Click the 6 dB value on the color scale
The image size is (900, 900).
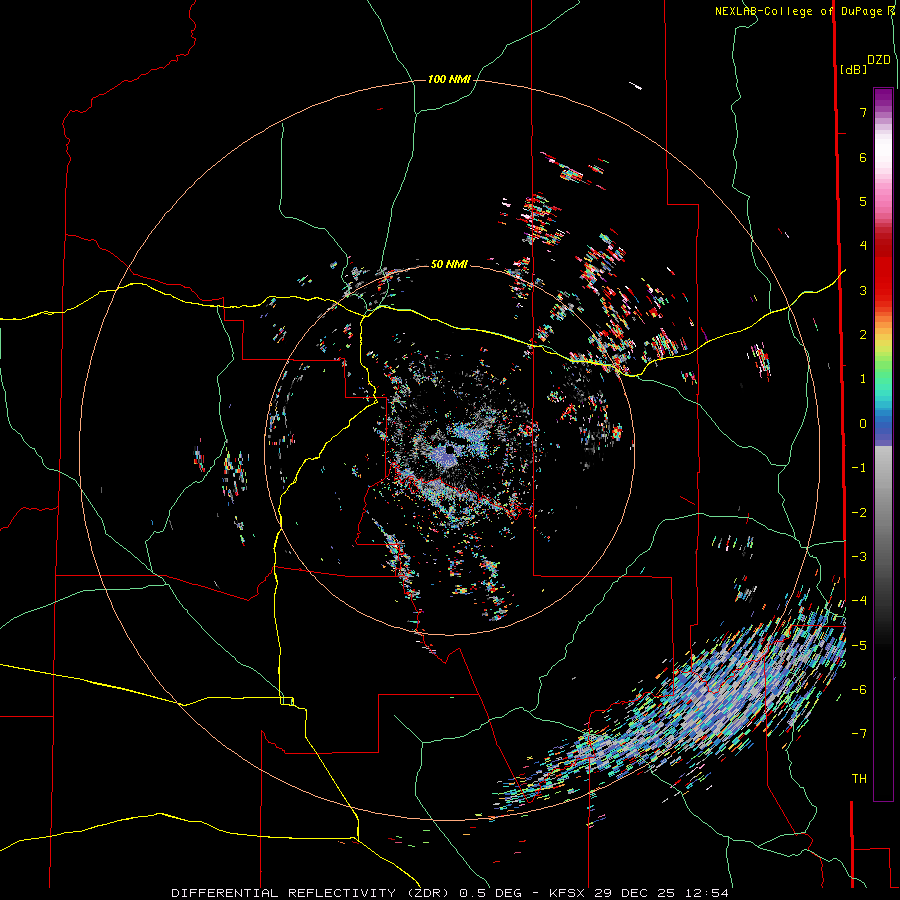(863, 157)
